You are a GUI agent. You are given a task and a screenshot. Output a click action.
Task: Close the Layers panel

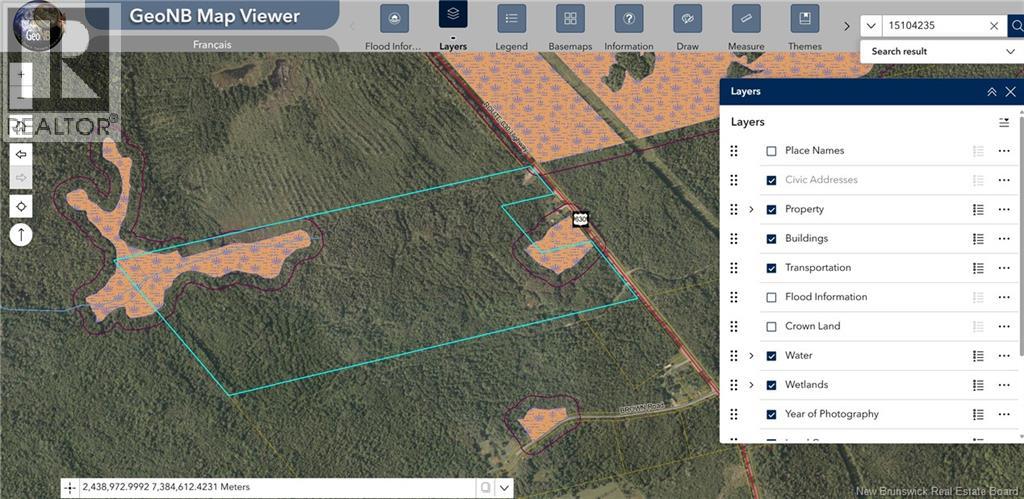click(x=1010, y=92)
